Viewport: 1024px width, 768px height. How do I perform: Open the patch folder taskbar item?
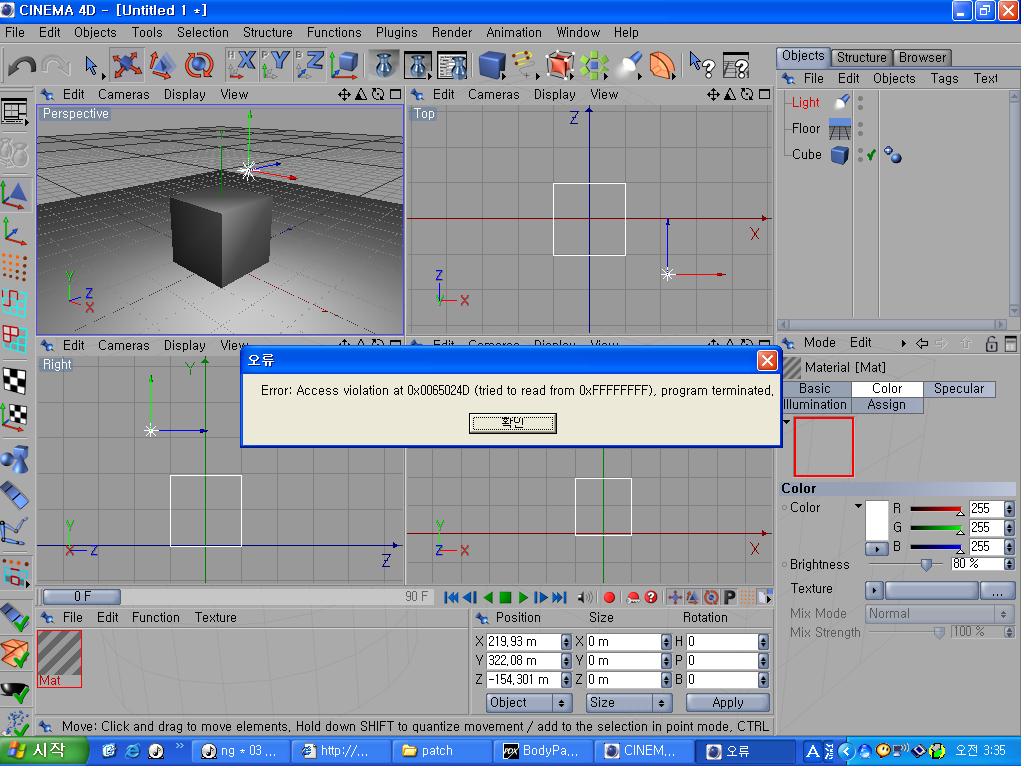tap(441, 751)
